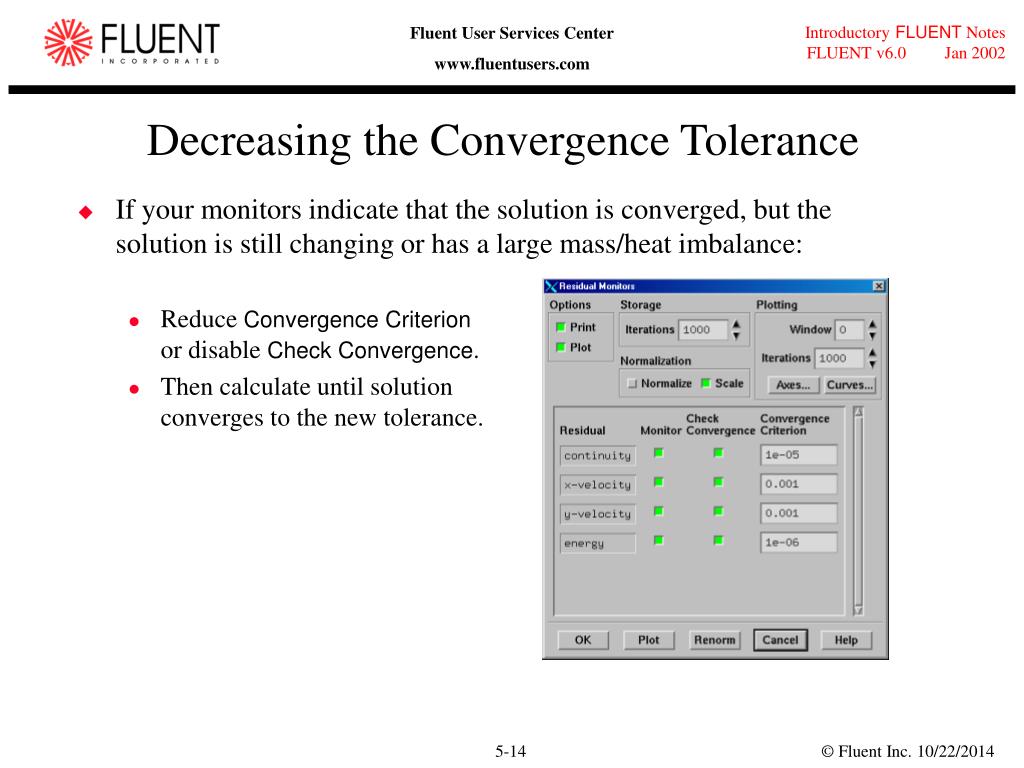The image size is (1024, 768).
Task: Click the slide title 'Decreasing the Convergence Tolerance'
Action: 502,140
